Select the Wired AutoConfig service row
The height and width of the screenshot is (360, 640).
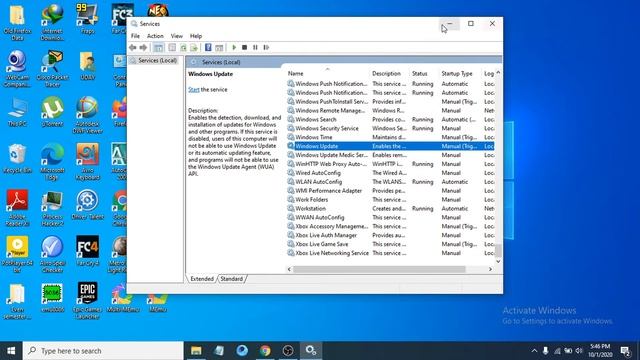click(x=390, y=173)
